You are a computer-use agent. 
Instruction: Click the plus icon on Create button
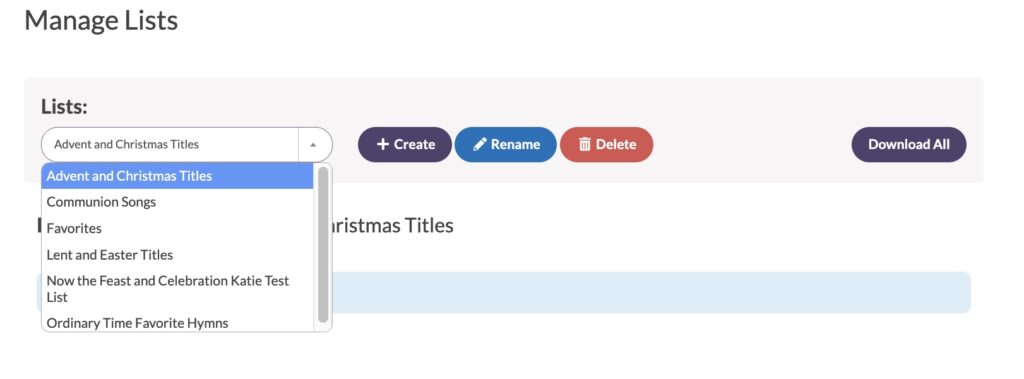(383, 144)
